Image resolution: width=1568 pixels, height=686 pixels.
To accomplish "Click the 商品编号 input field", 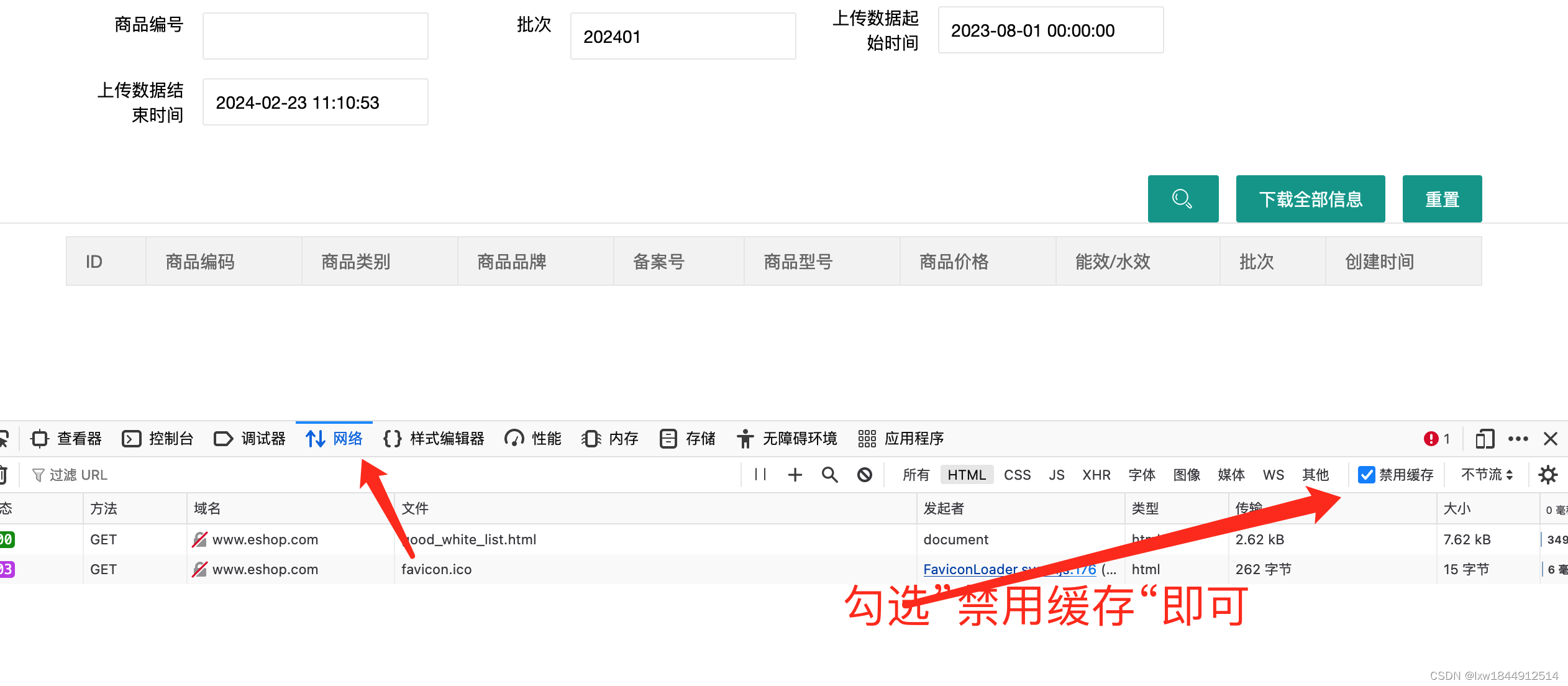I will [315, 37].
